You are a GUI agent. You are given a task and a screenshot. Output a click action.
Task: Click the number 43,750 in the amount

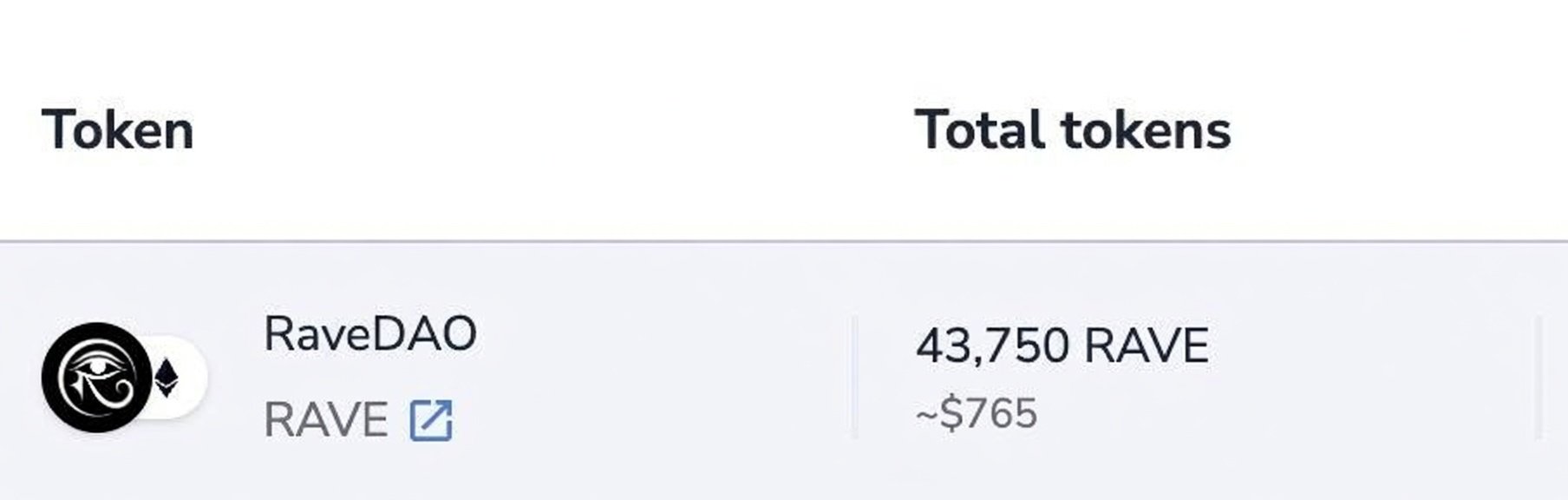[x=992, y=346]
